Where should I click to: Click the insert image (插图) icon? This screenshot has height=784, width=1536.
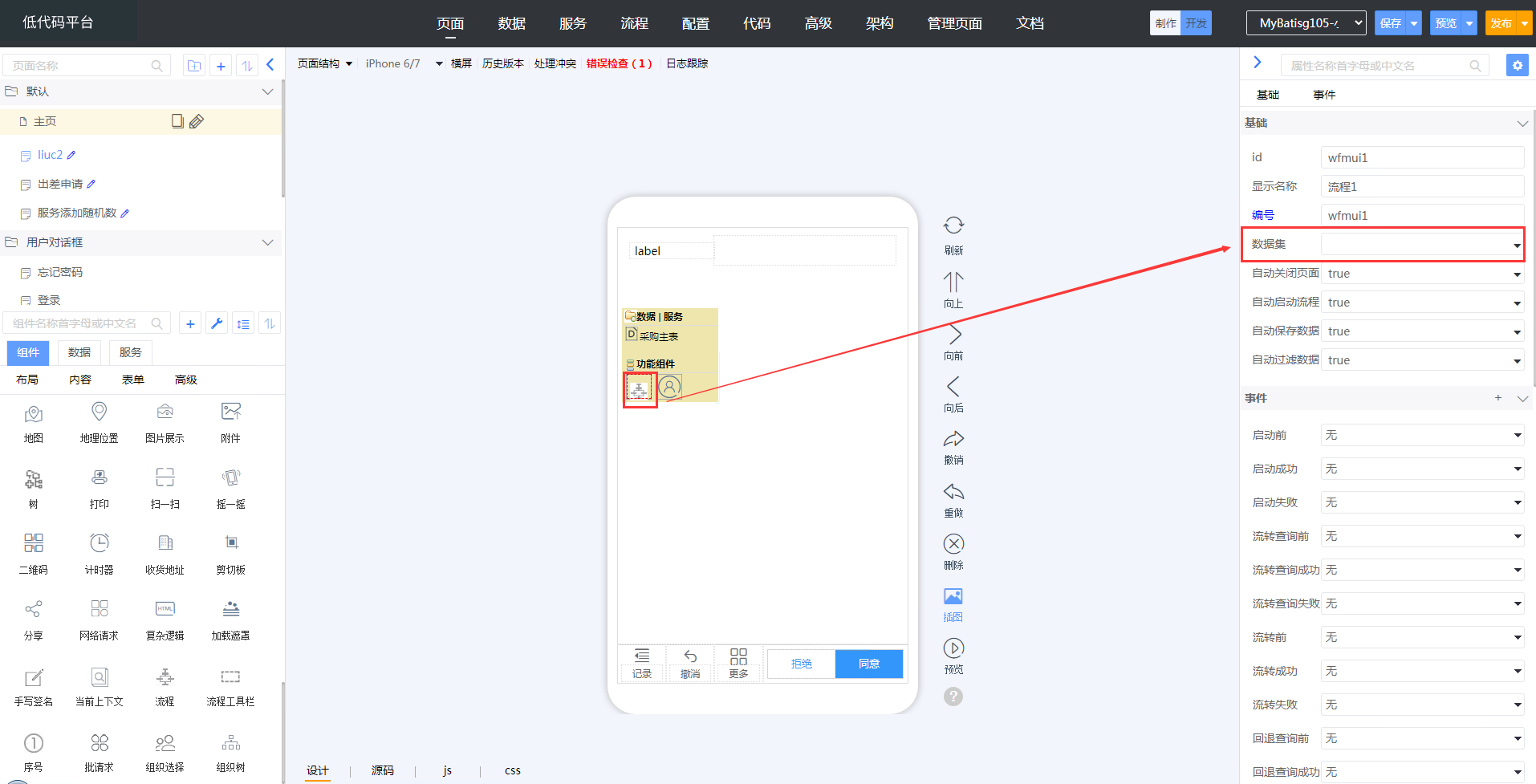[x=953, y=596]
